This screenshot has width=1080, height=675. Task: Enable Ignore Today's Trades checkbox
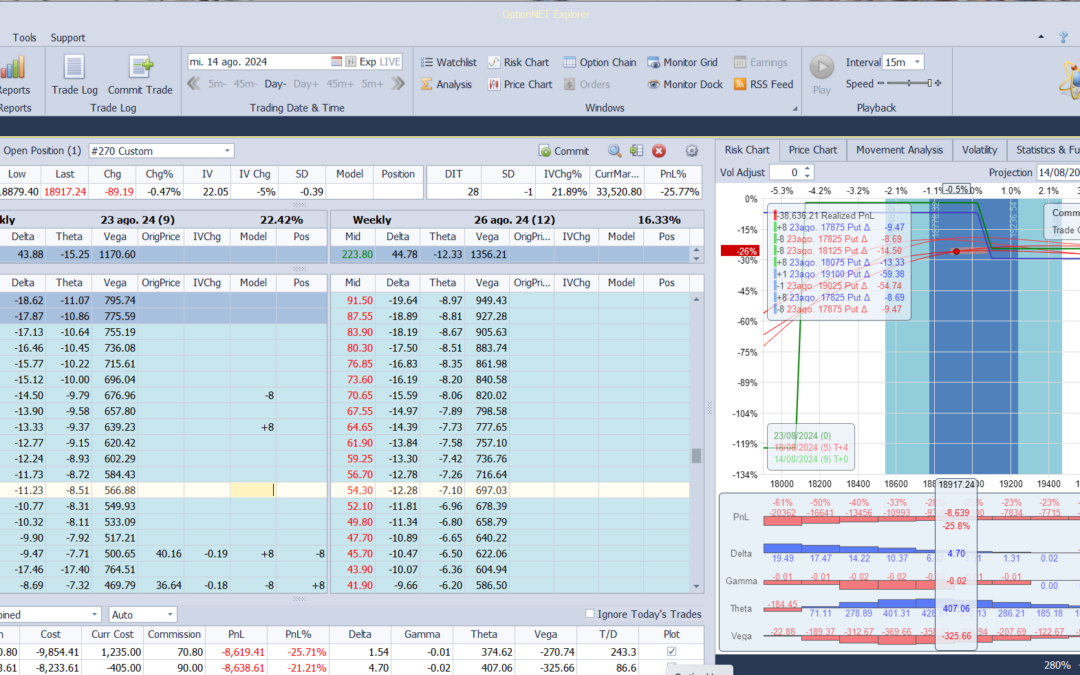(x=590, y=614)
